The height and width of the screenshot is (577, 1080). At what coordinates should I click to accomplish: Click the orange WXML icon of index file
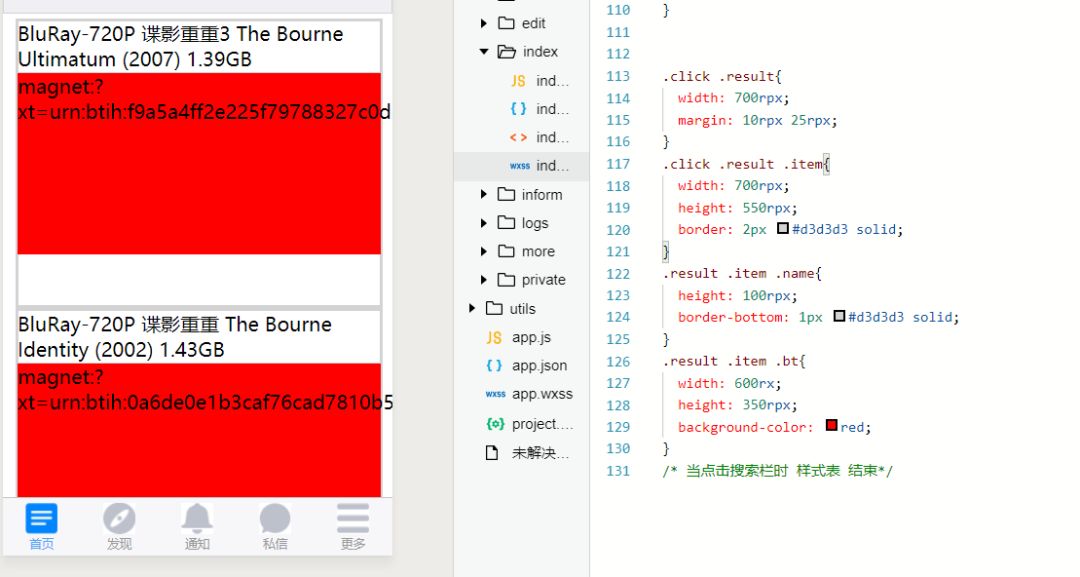click(518, 138)
